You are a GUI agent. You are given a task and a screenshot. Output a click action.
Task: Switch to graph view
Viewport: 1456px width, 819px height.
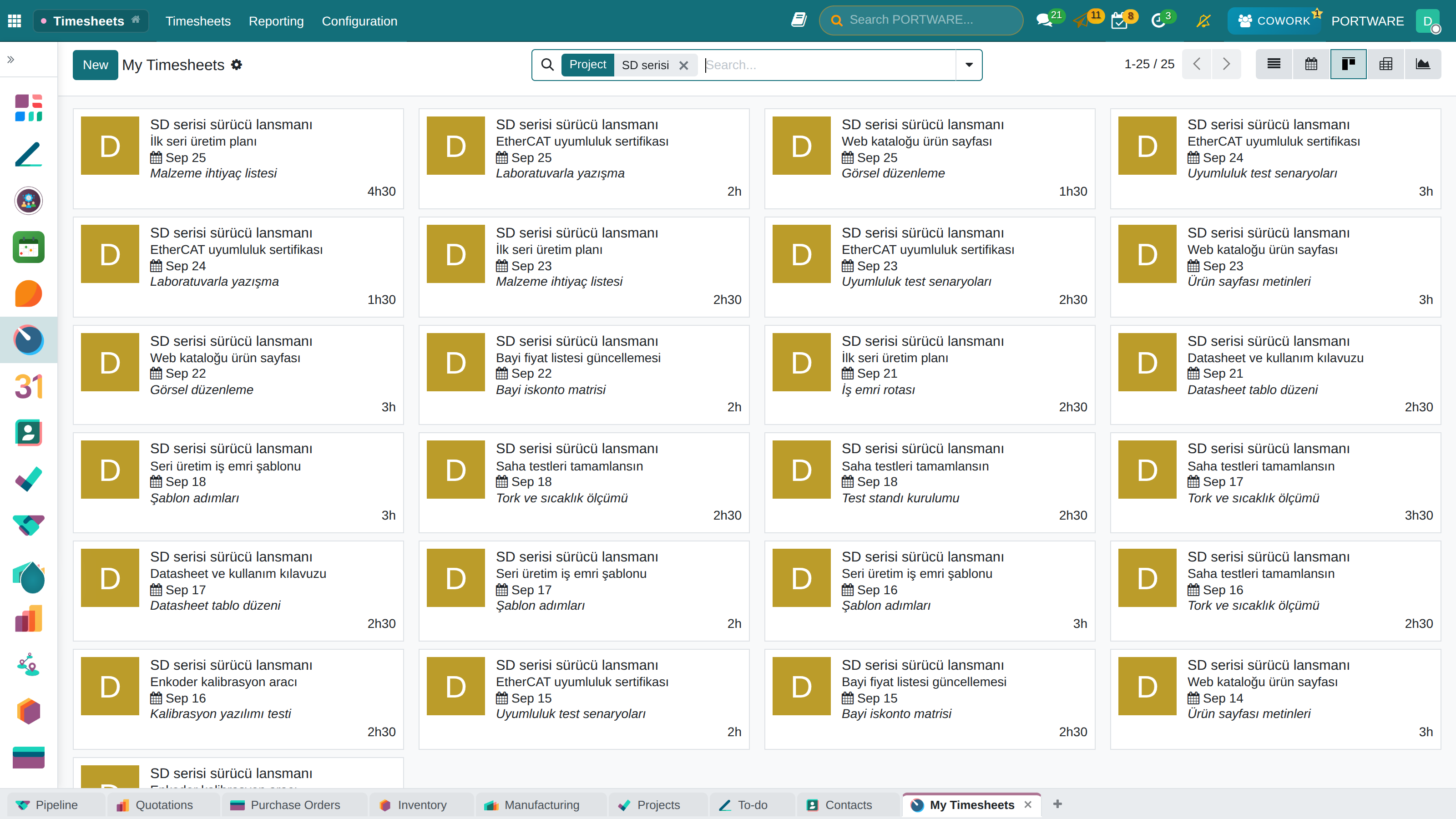[1423, 64]
